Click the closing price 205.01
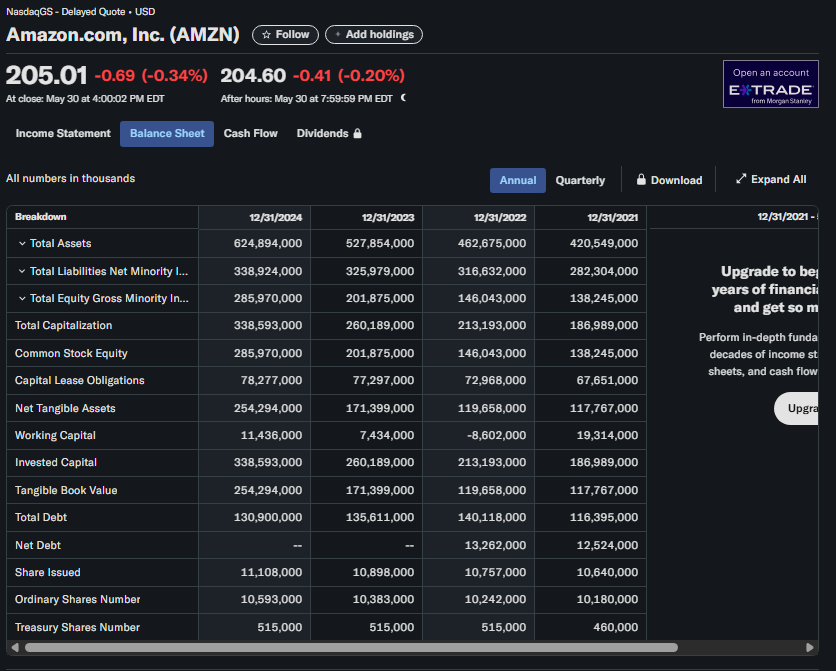The image size is (836, 671). point(46,75)
